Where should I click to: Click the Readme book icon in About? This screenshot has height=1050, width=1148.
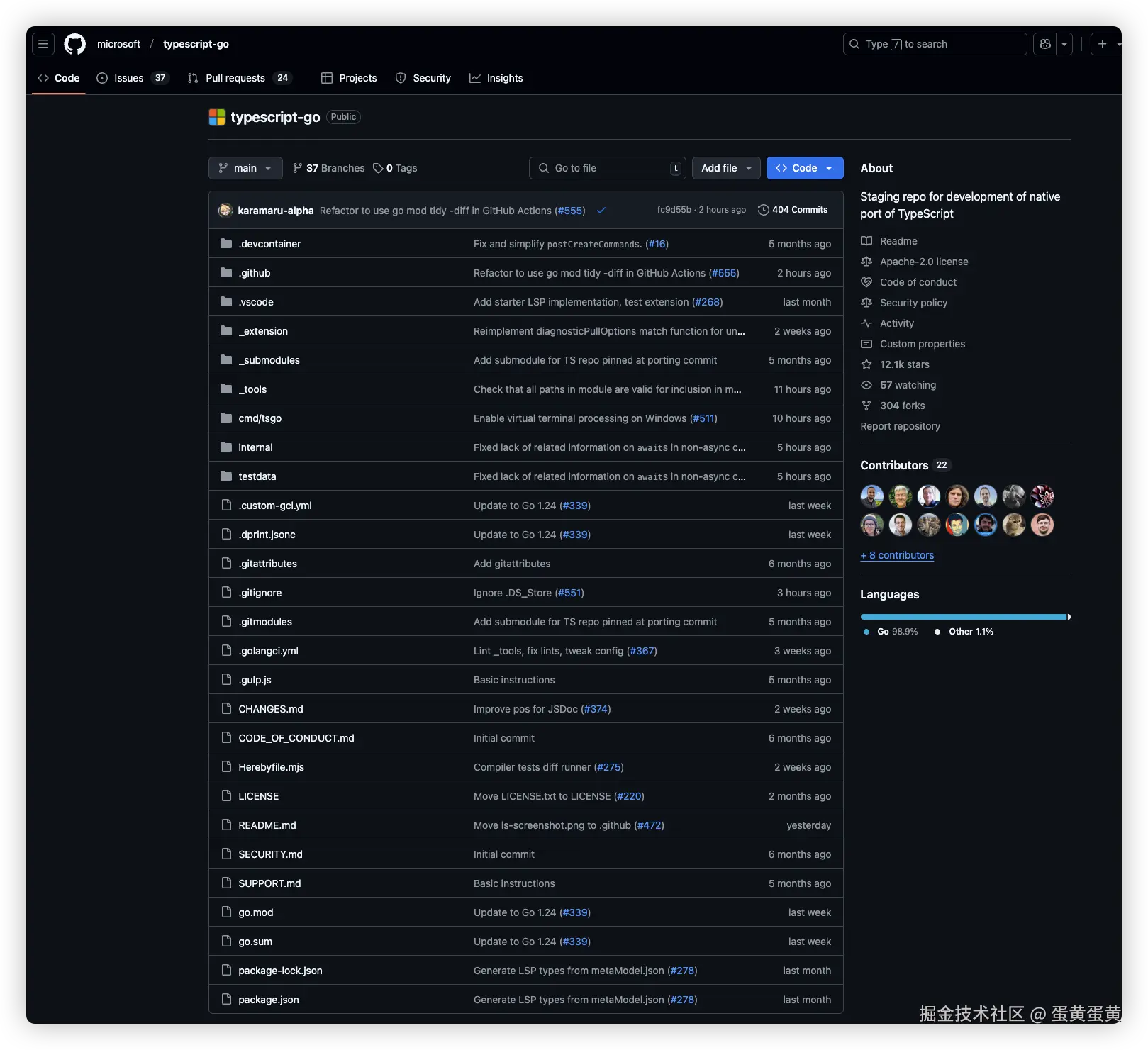coord(866,241)
